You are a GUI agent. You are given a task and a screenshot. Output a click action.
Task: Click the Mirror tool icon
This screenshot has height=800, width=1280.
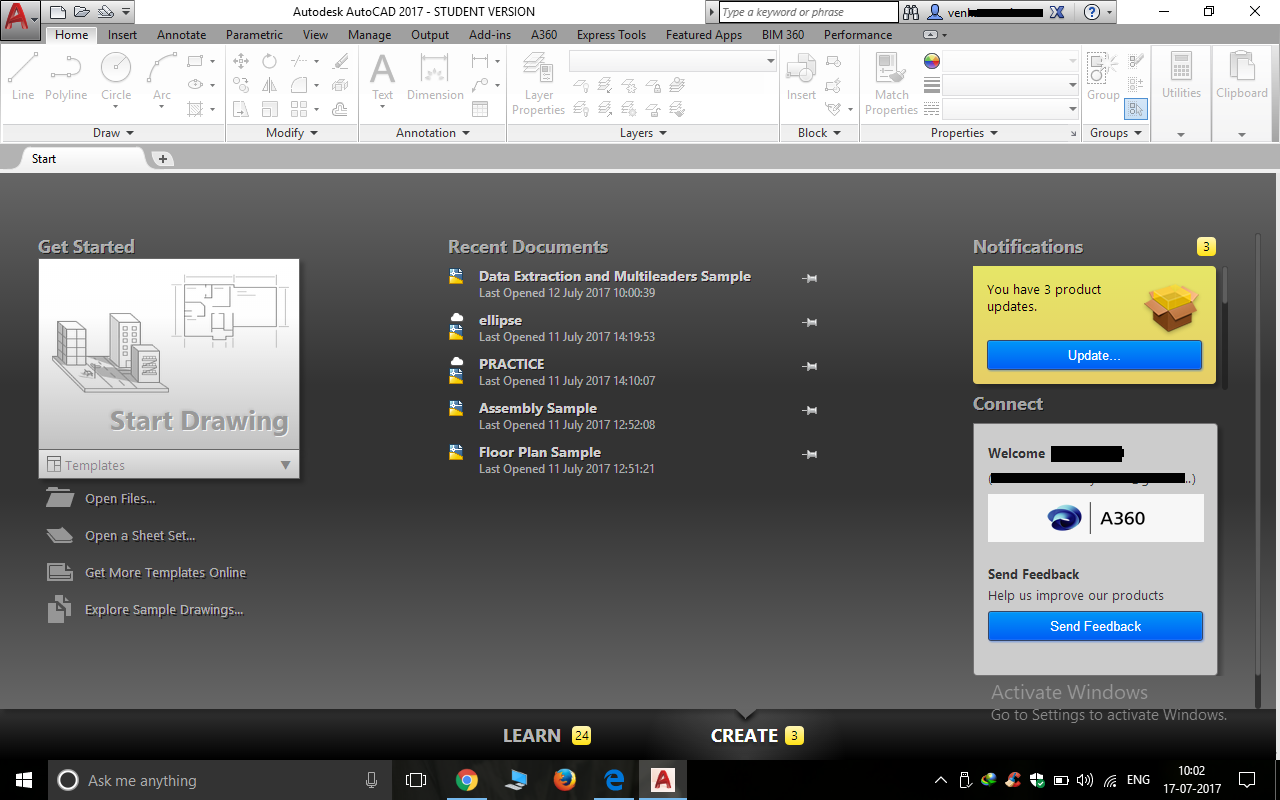pyautogui.click(x=269, y=85)
